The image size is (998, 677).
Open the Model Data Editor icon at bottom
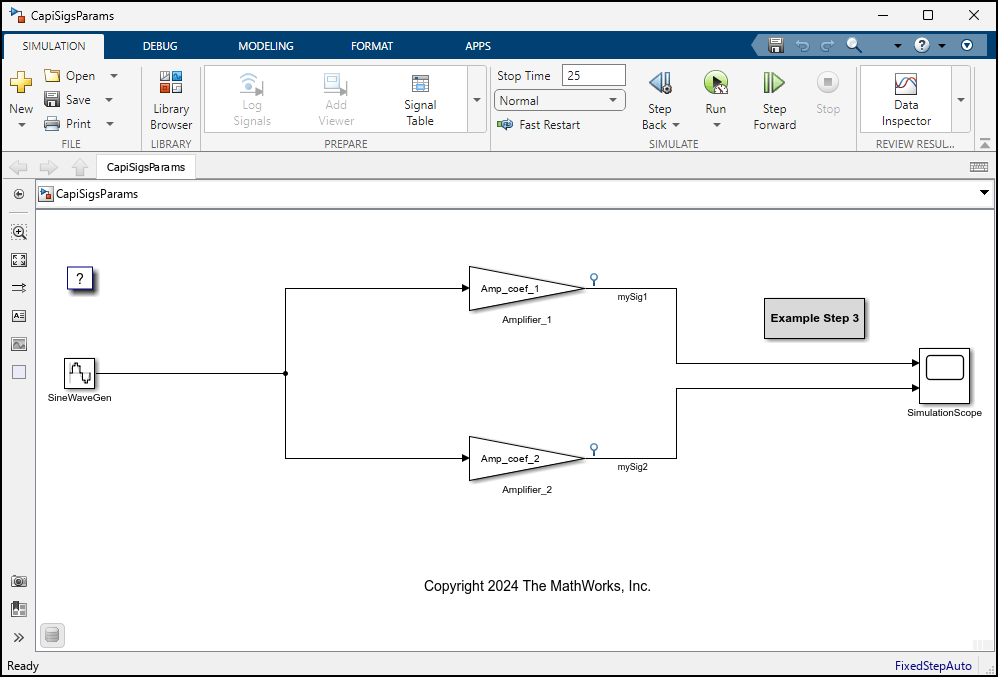click(x=53, y=634)
